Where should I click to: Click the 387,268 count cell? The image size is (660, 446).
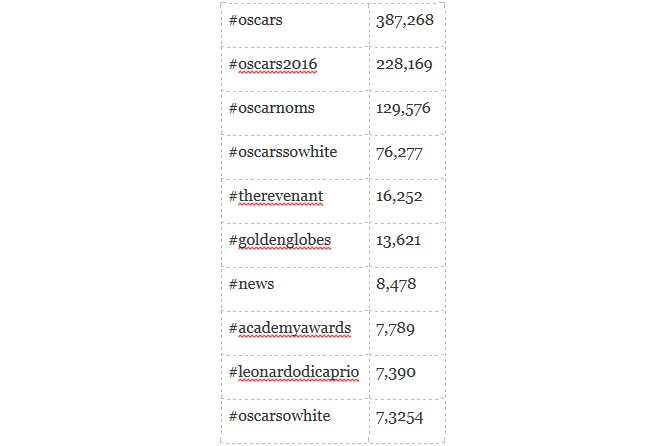(404, 20)
